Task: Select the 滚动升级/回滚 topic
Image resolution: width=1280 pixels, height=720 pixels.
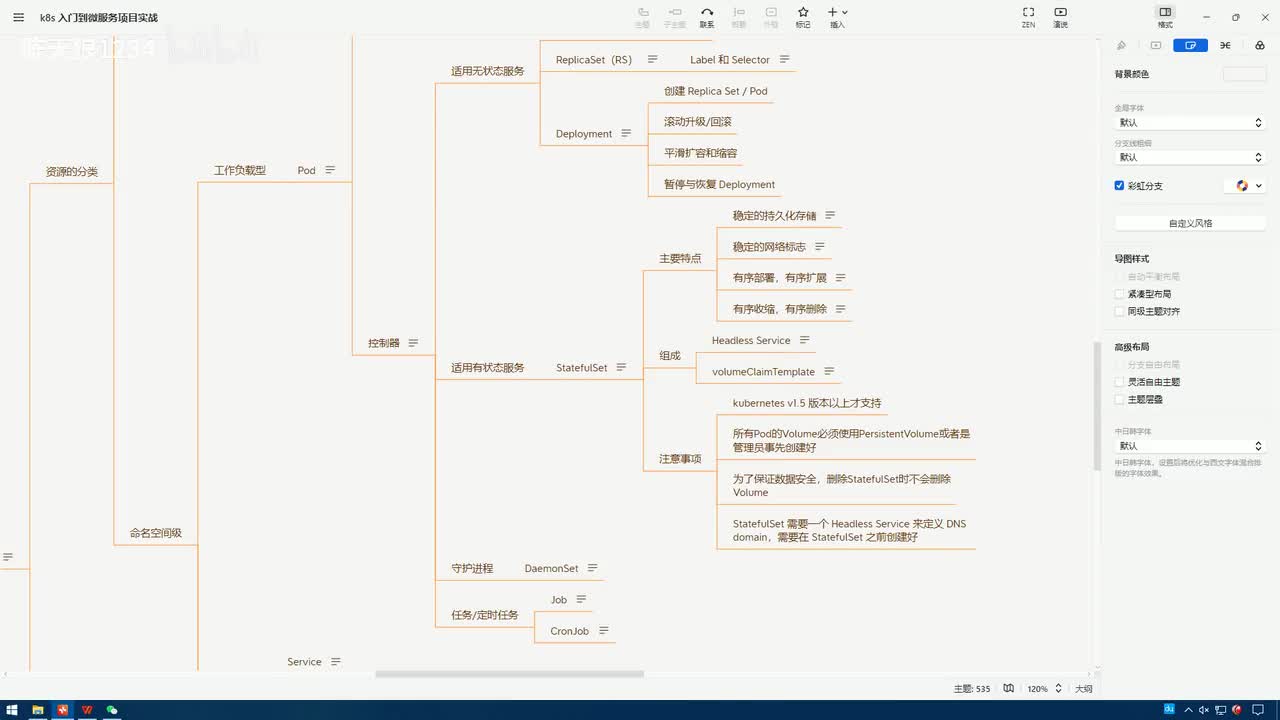Action: 698,122
